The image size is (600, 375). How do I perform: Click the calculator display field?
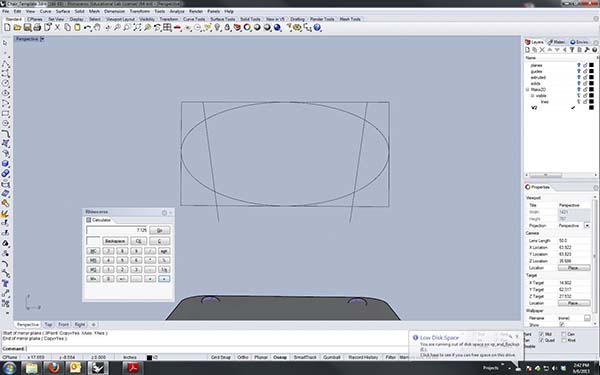click(117, 230)
